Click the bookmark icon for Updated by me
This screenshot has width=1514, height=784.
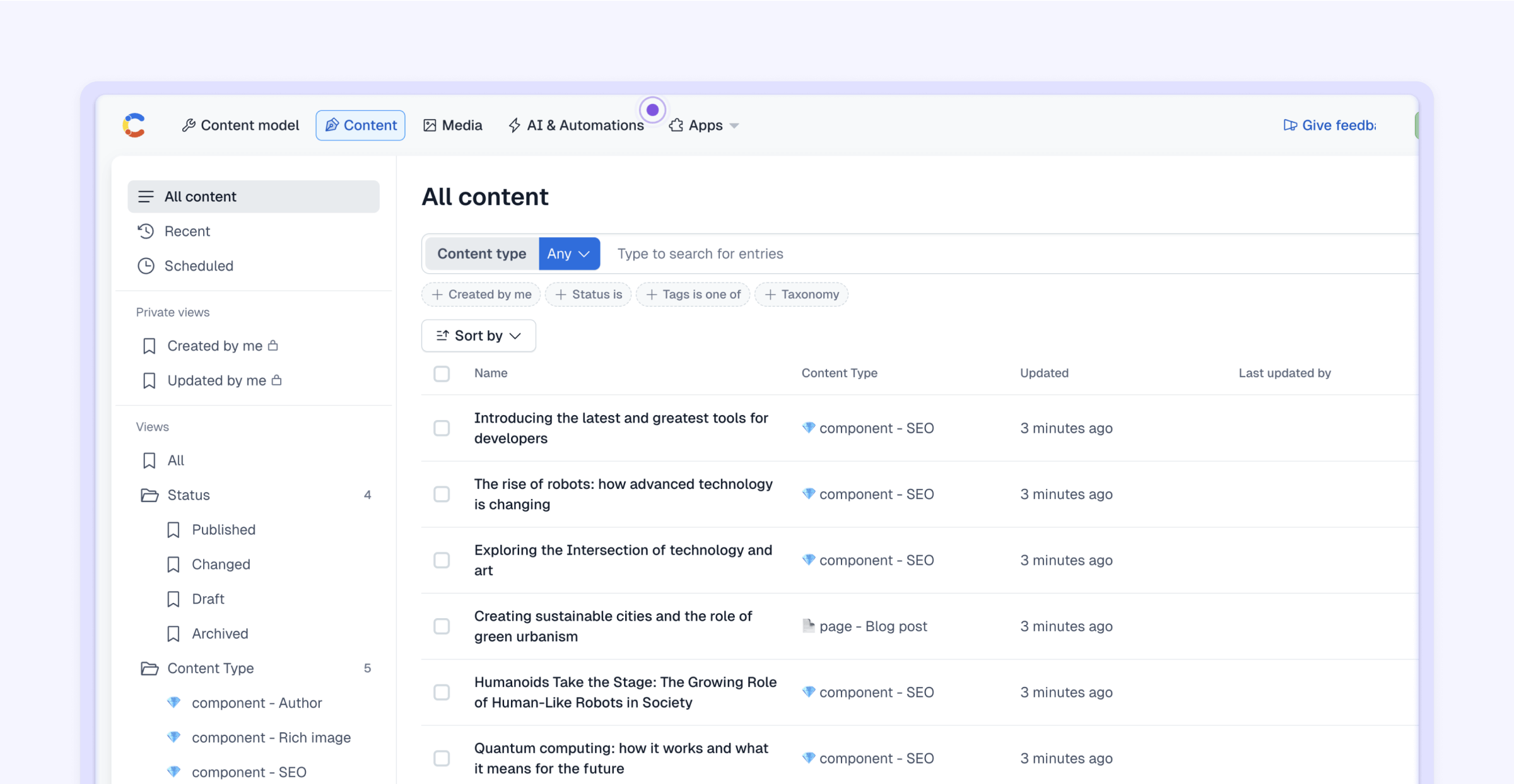pos(149,381)
